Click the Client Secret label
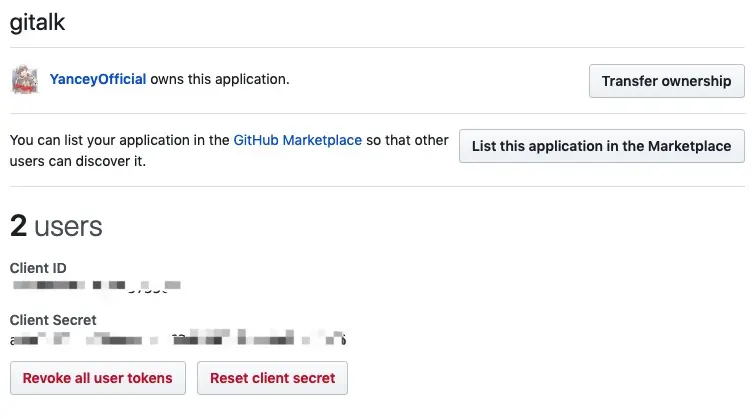 point(53,320)
